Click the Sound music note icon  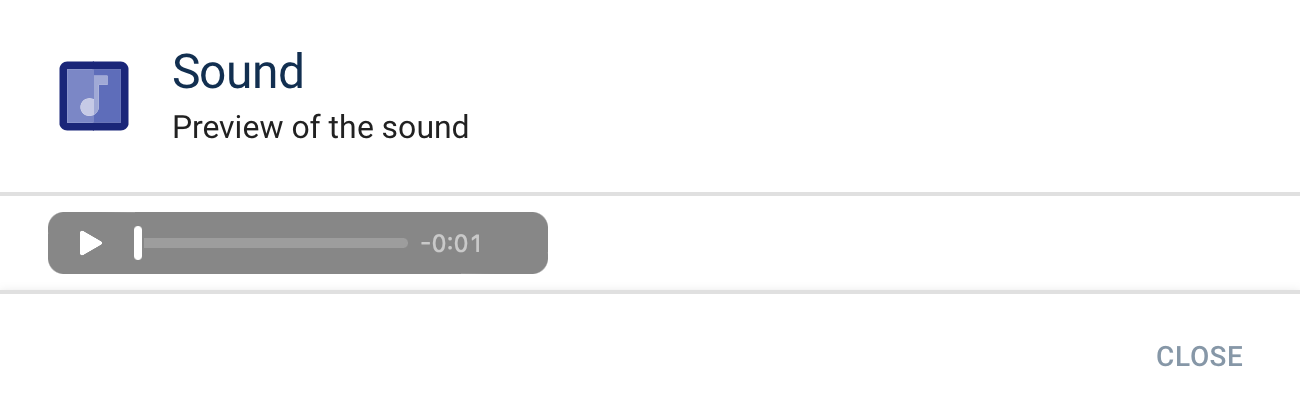tap(93, 96)
